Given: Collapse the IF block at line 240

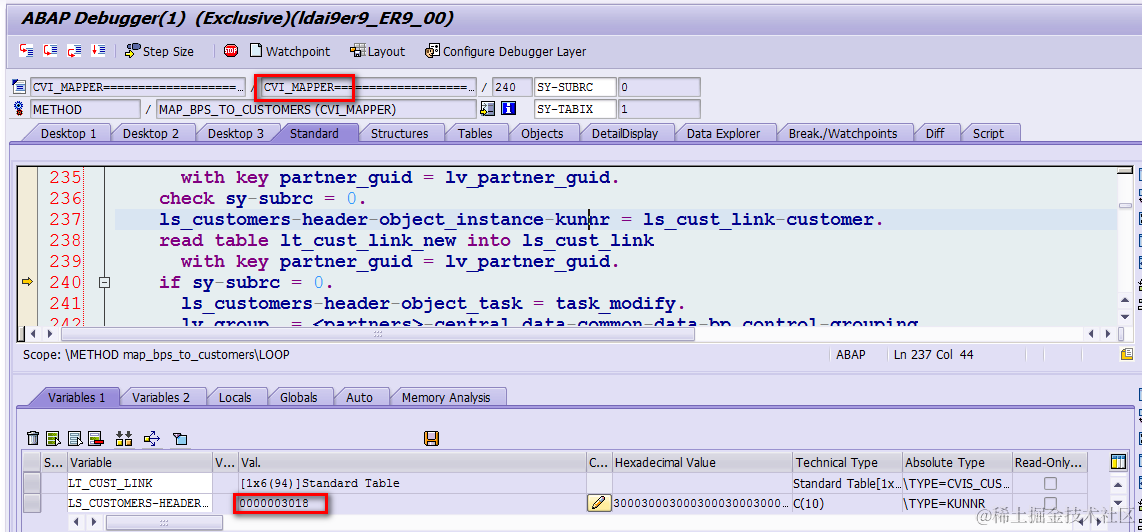Looking at the screenshot, I should click(104, 282).
